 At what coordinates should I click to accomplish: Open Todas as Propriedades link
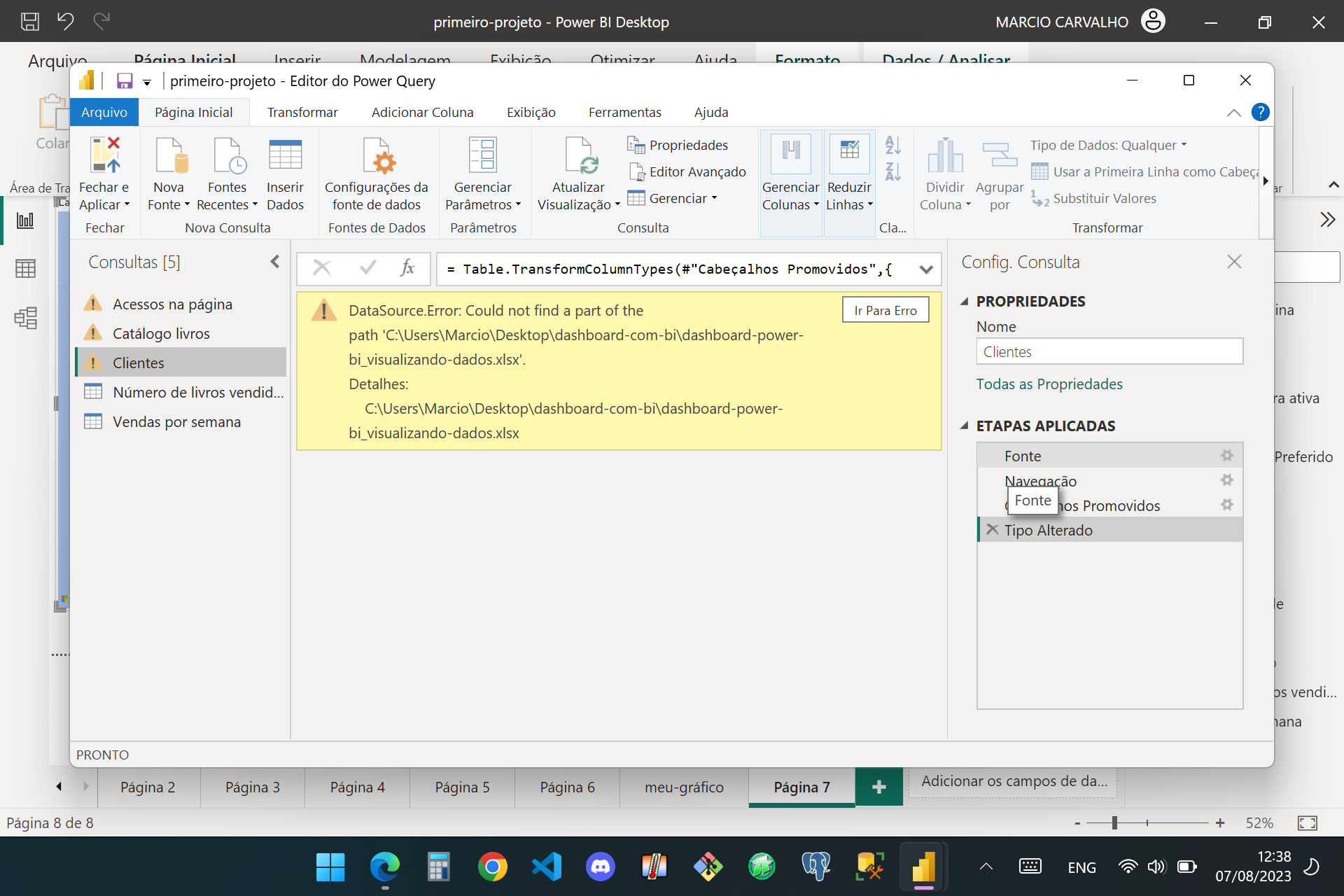point(1049,384)
